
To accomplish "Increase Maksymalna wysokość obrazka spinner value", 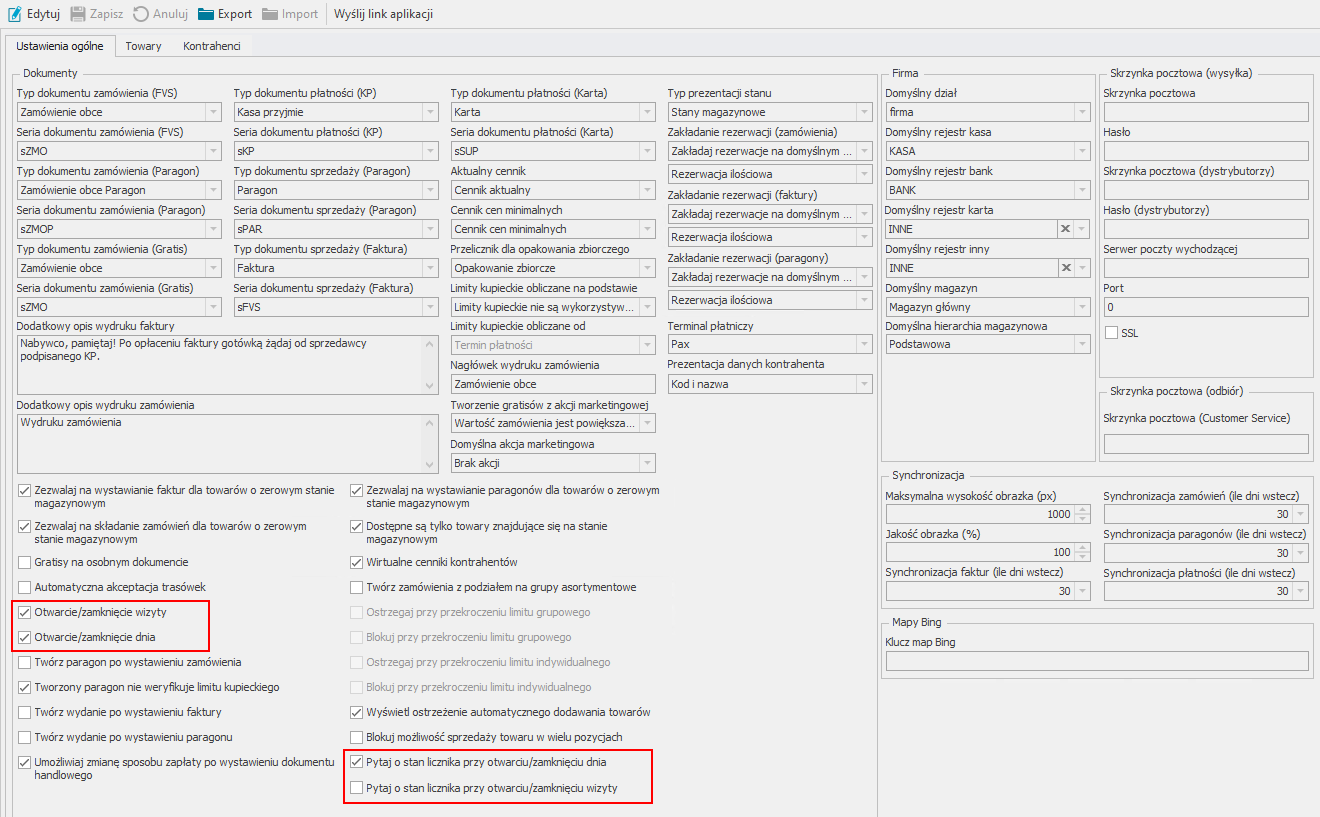I will pos(1083,509).
